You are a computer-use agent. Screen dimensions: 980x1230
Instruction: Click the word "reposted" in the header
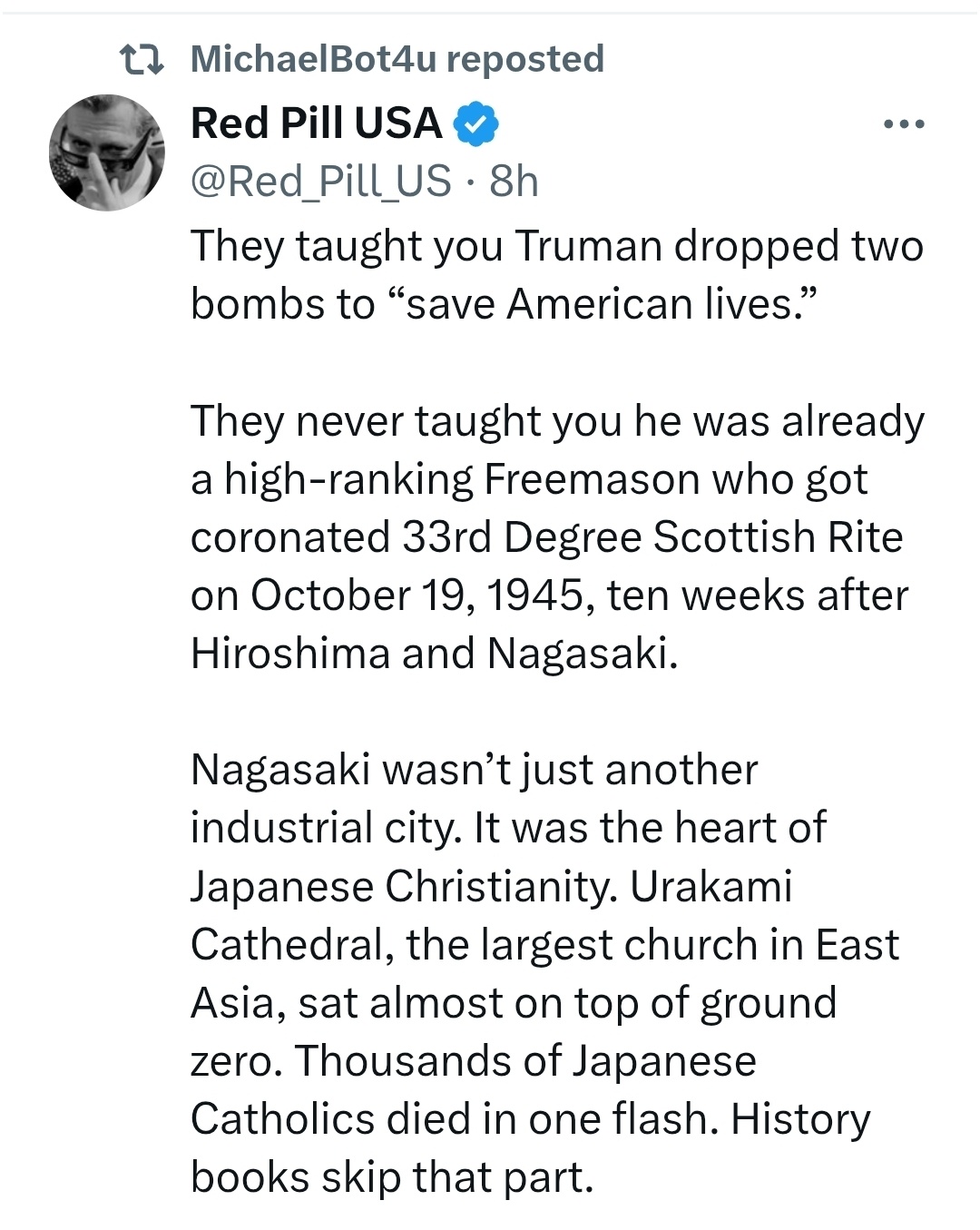point(525,60)
